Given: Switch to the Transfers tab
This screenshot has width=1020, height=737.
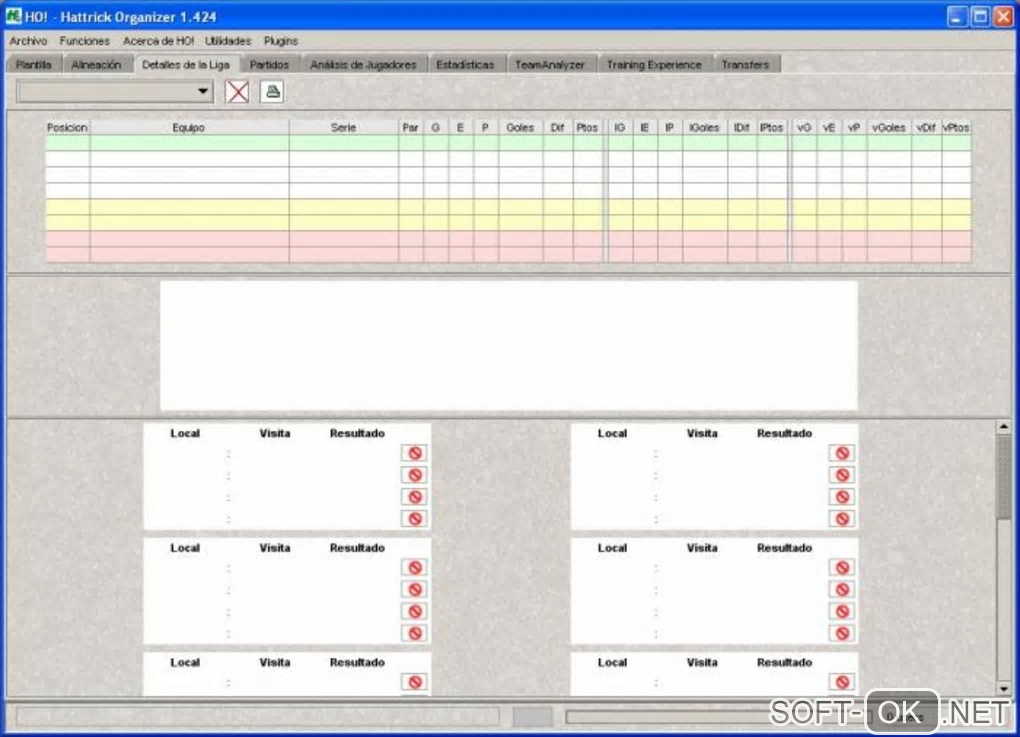Looking at the screenshot, I should tap(745, 64).
